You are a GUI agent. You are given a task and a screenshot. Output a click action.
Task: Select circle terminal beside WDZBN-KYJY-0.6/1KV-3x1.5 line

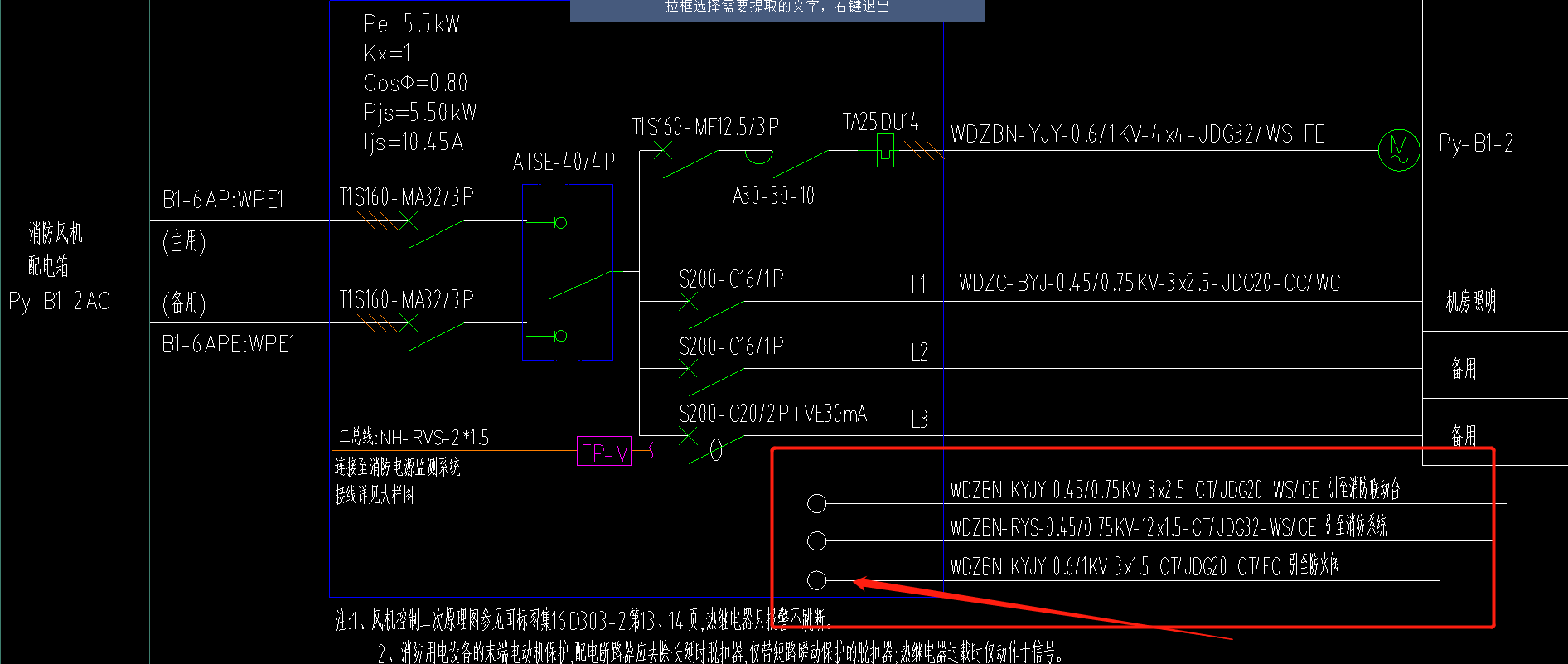coord(816,580)
